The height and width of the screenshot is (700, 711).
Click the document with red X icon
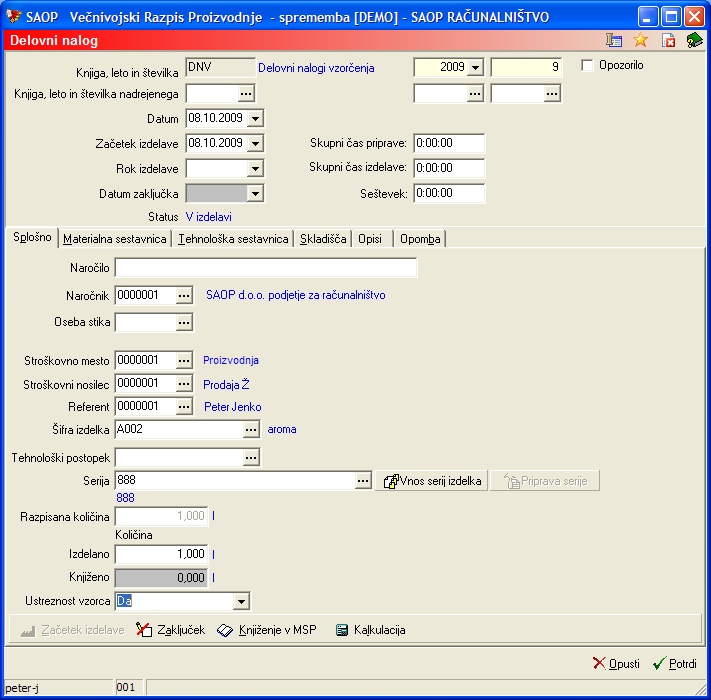668,40
